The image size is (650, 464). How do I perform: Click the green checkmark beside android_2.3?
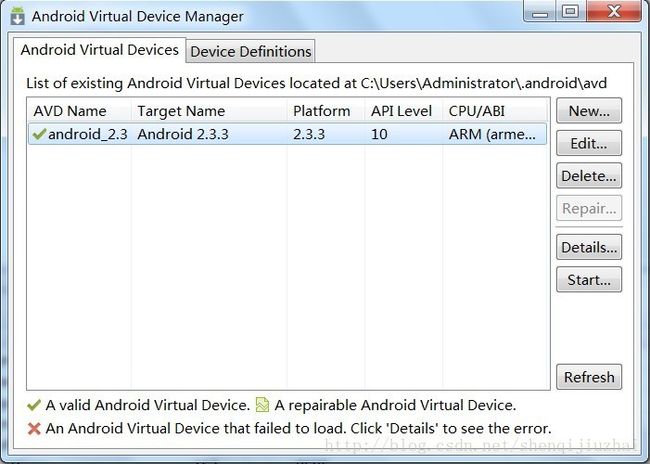coord(39,134)
